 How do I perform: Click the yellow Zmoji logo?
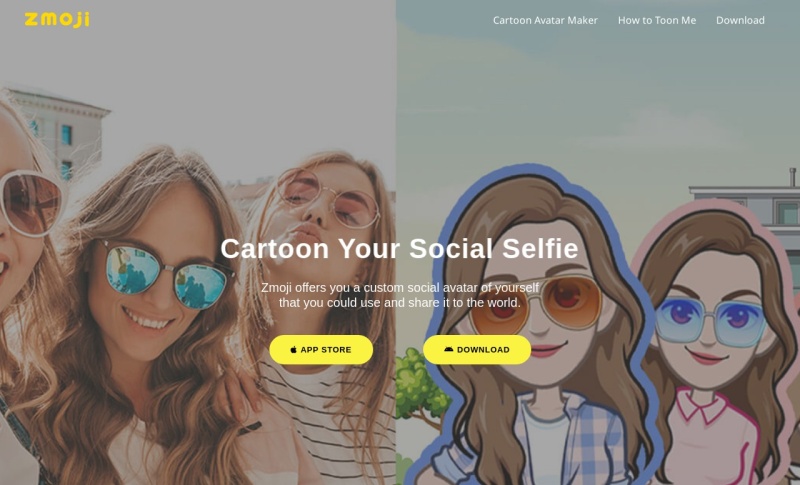[x=57, y=19]
